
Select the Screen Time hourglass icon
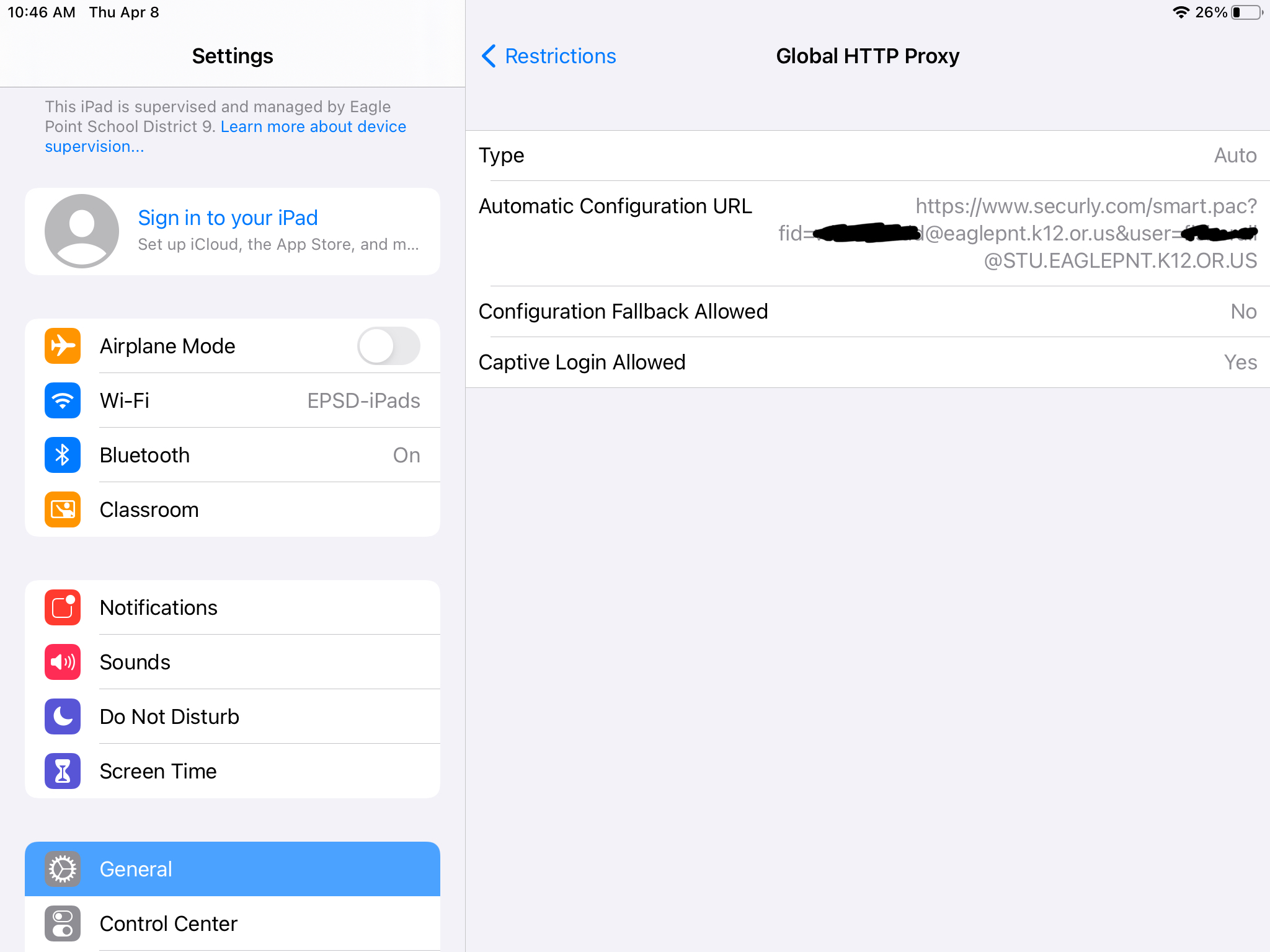62,771
